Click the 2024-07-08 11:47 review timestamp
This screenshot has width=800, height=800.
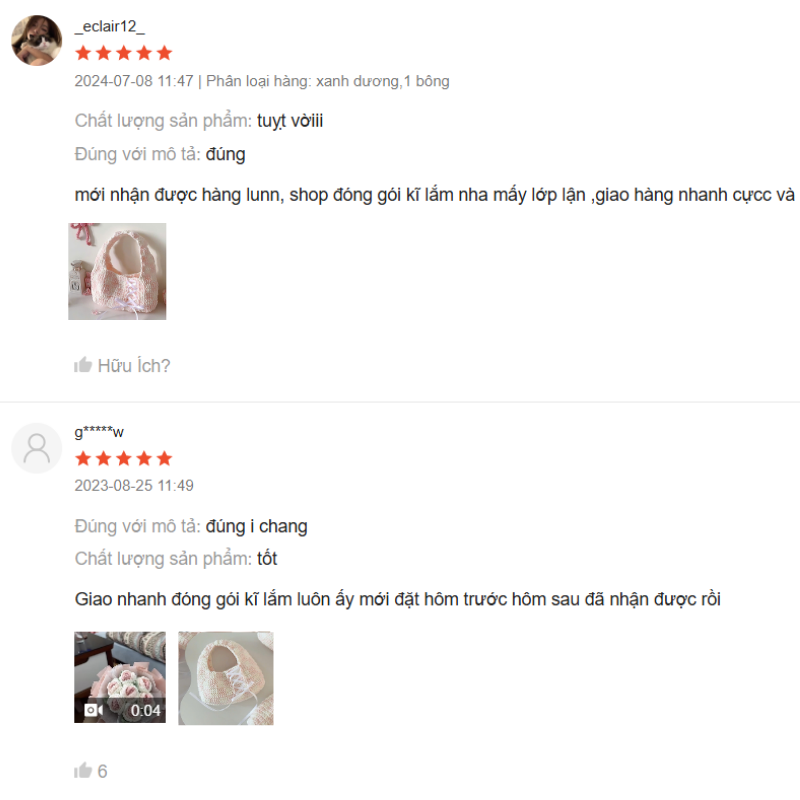coord(134,81)
